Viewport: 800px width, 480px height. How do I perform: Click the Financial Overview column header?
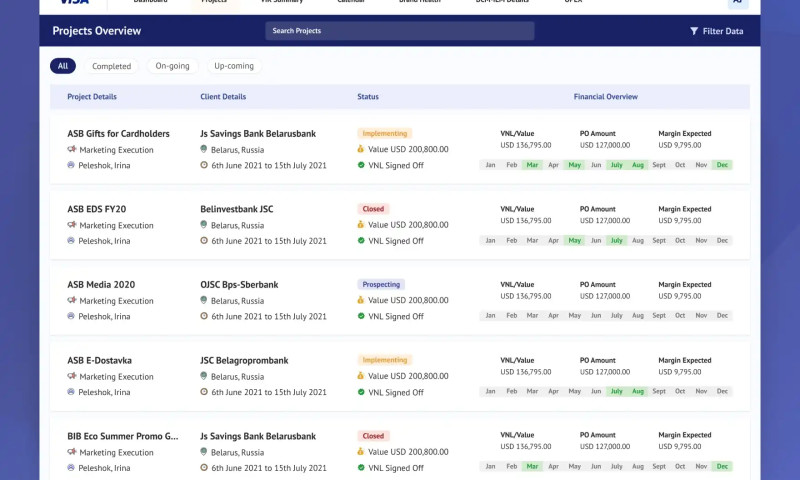tap(605, 97)
